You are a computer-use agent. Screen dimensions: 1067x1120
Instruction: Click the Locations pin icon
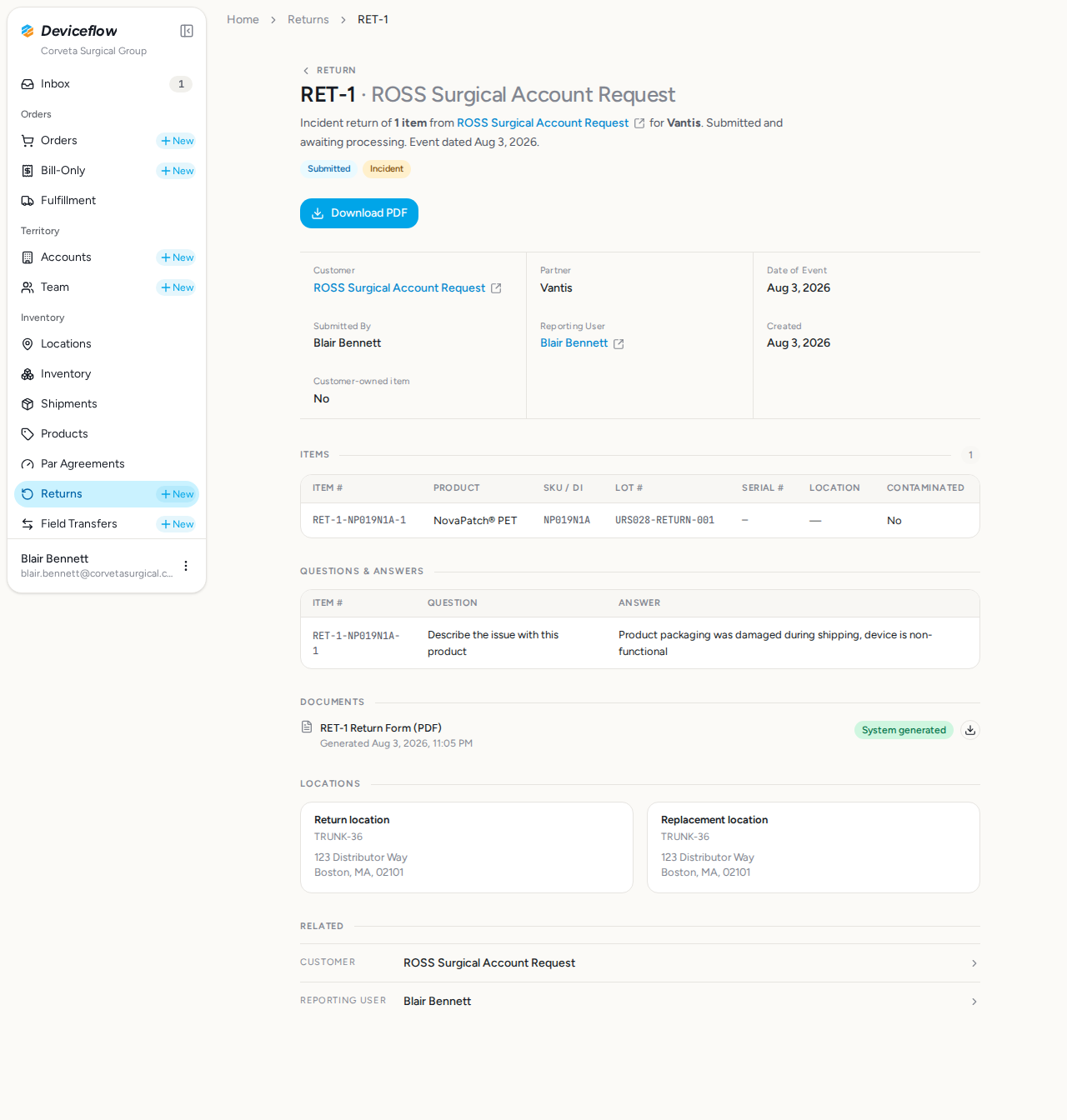[28, 344]
